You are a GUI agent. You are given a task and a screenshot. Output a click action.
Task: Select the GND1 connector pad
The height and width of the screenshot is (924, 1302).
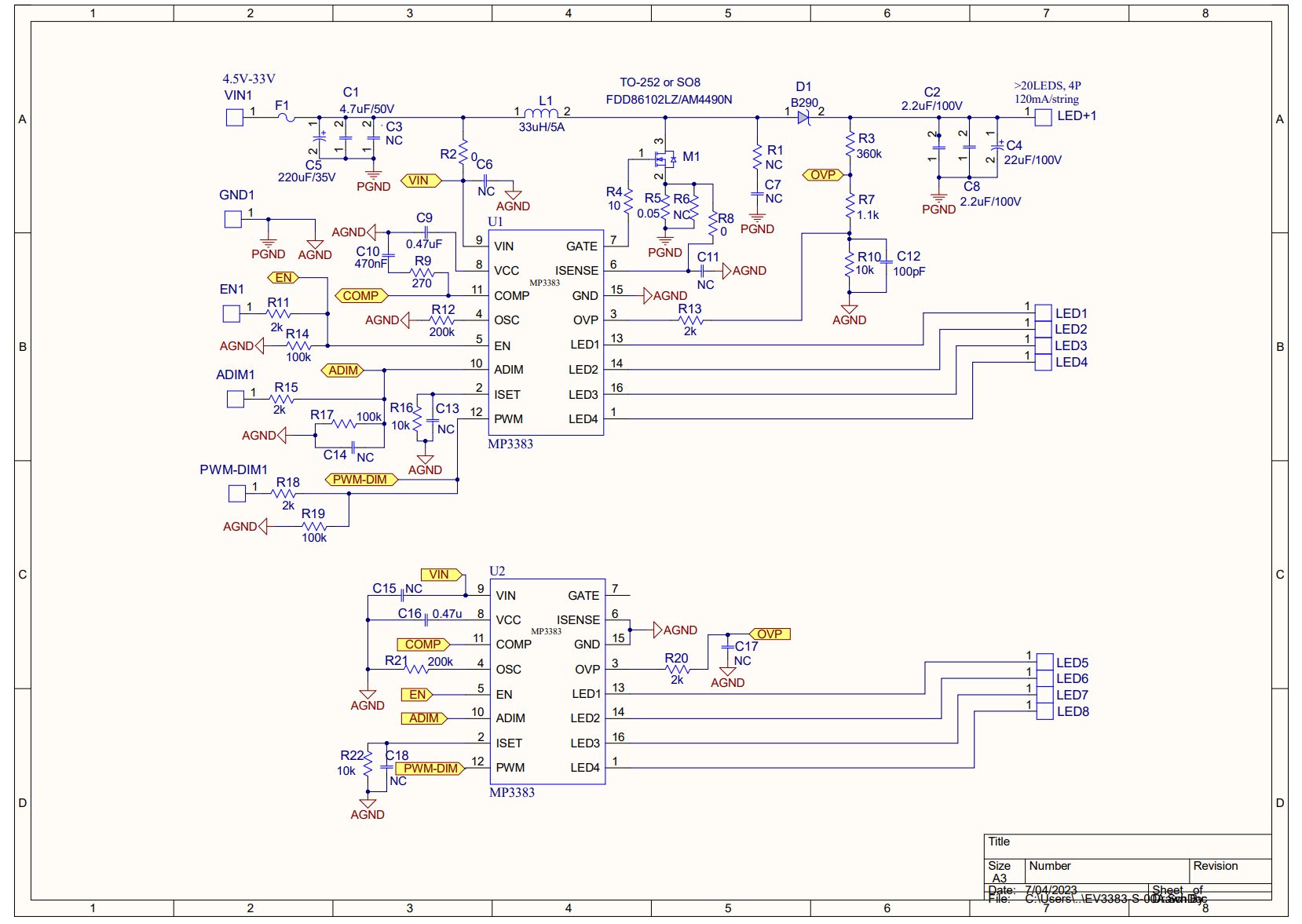[x=233, y=220]
